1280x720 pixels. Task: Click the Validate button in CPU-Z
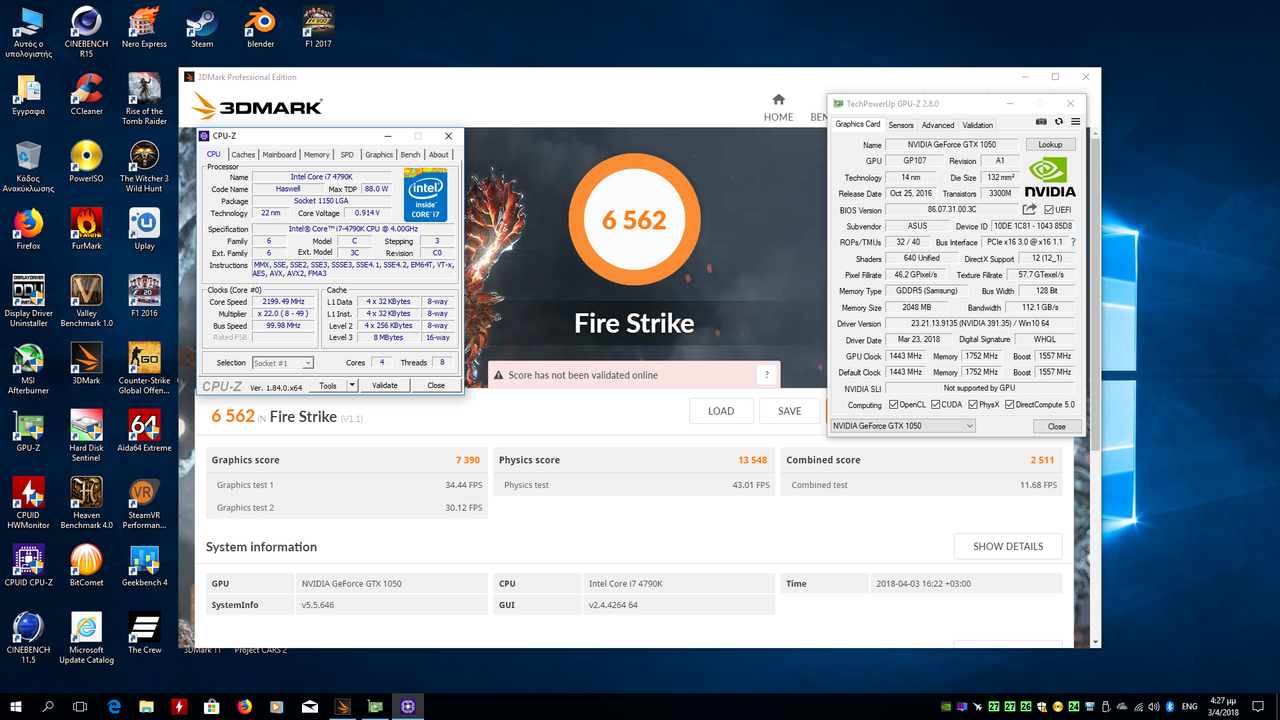(x=385, y=385)
